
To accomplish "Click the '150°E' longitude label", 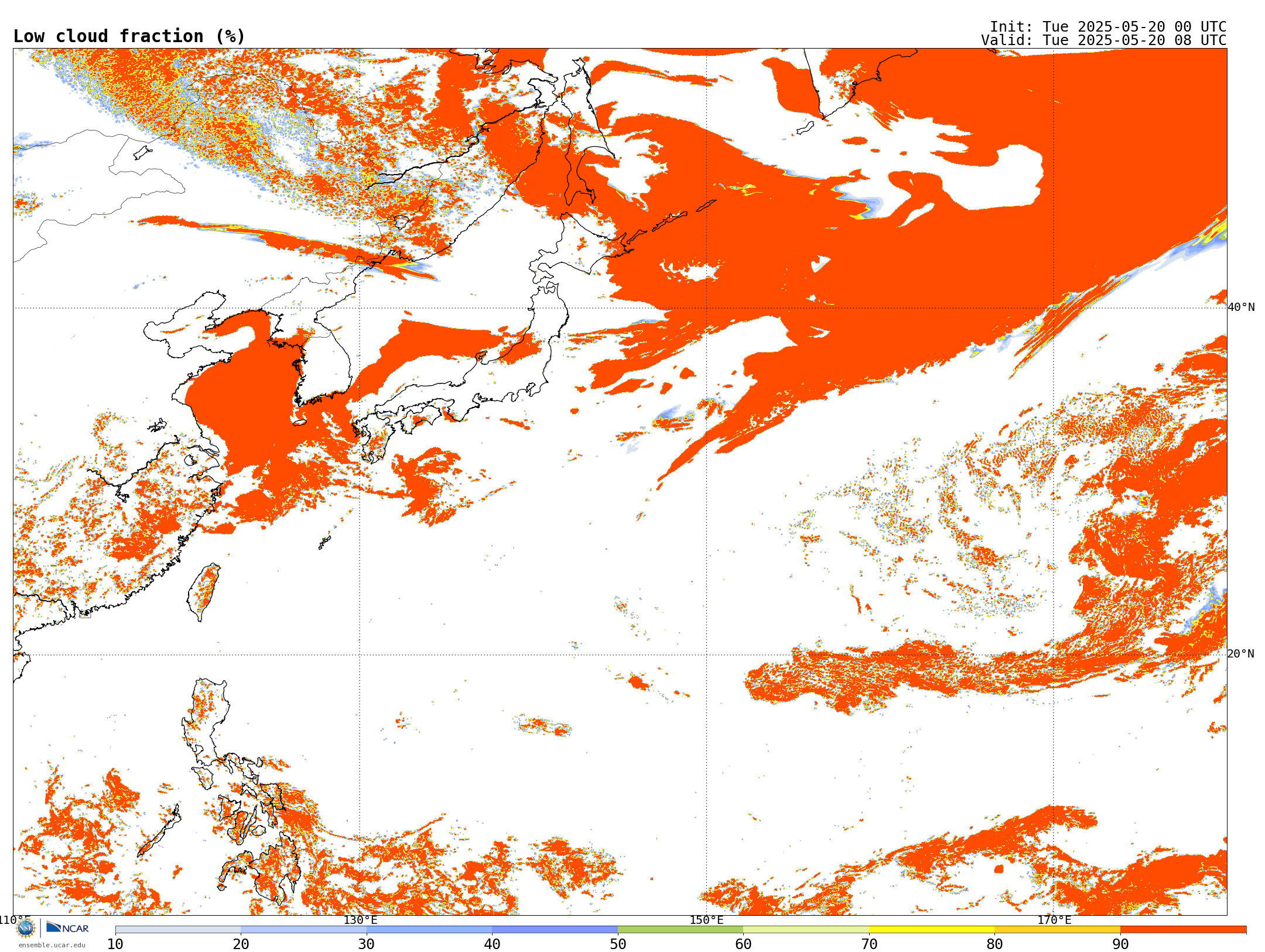I will [x=706, y=920].
